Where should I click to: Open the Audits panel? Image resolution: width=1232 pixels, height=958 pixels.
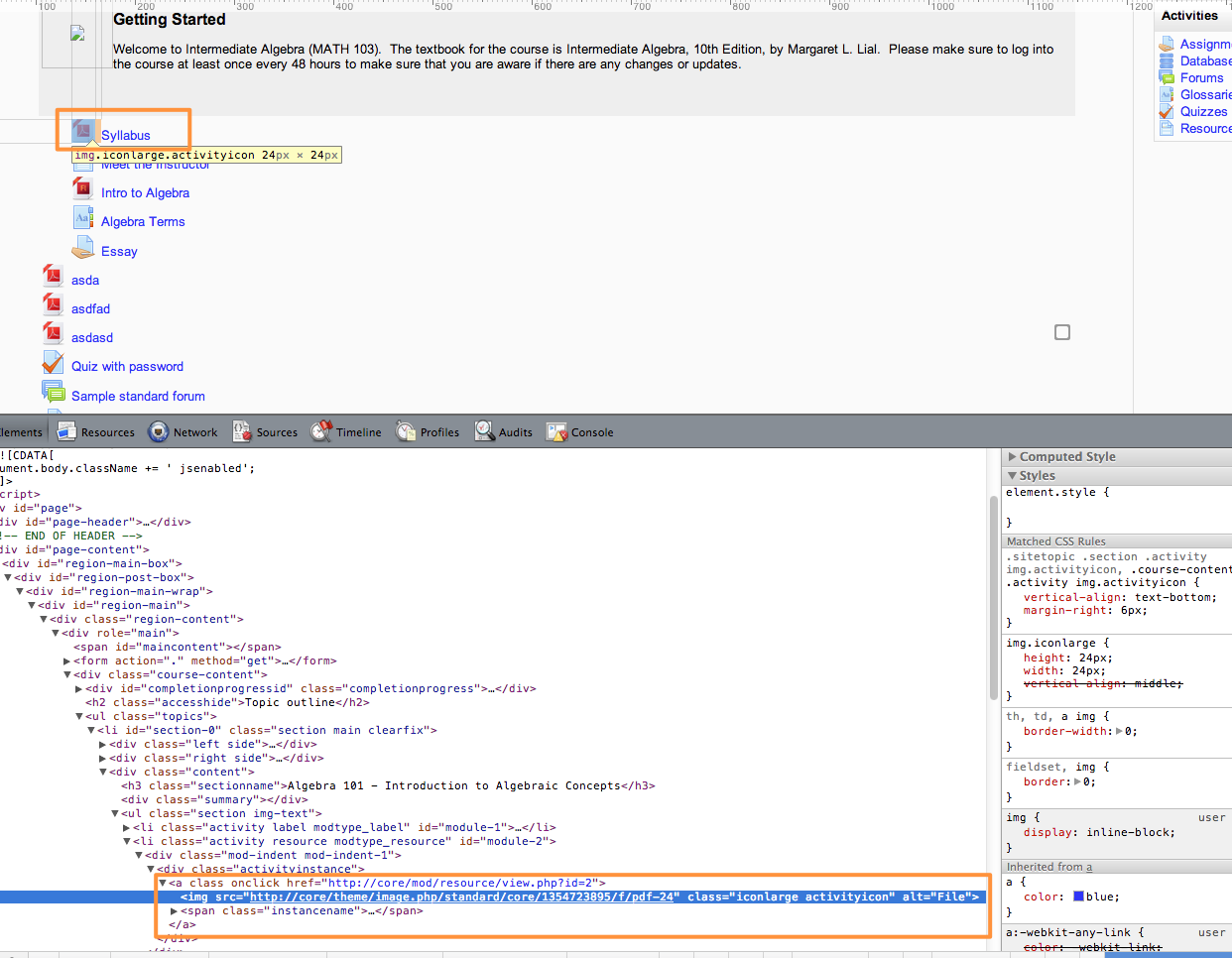tap(503, 432)
